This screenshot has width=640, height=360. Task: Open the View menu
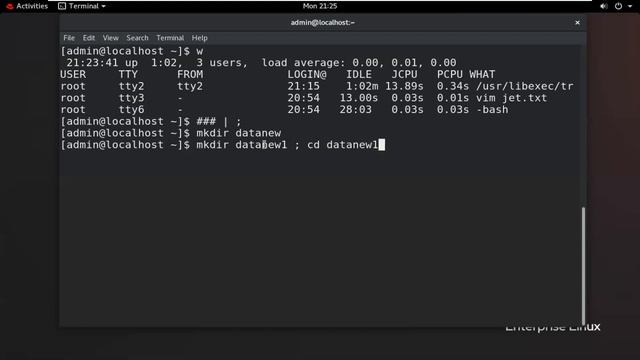[111, 38]
